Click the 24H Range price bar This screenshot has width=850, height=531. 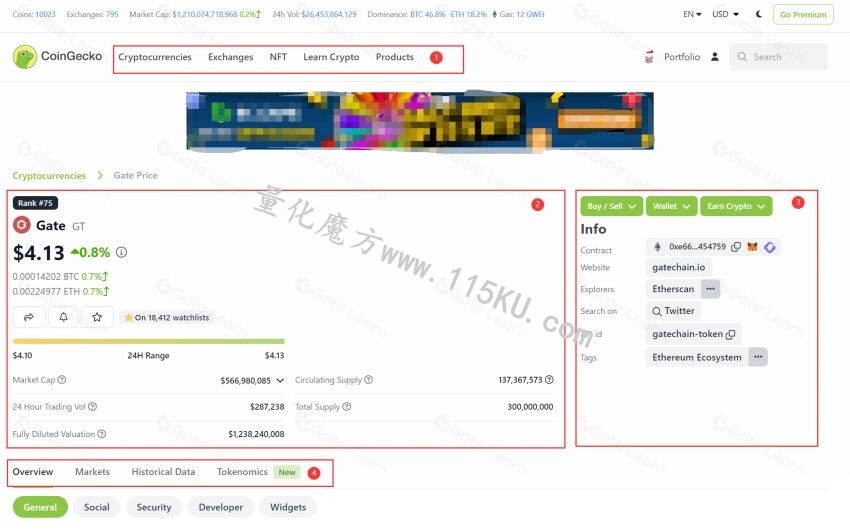point(149,341)
